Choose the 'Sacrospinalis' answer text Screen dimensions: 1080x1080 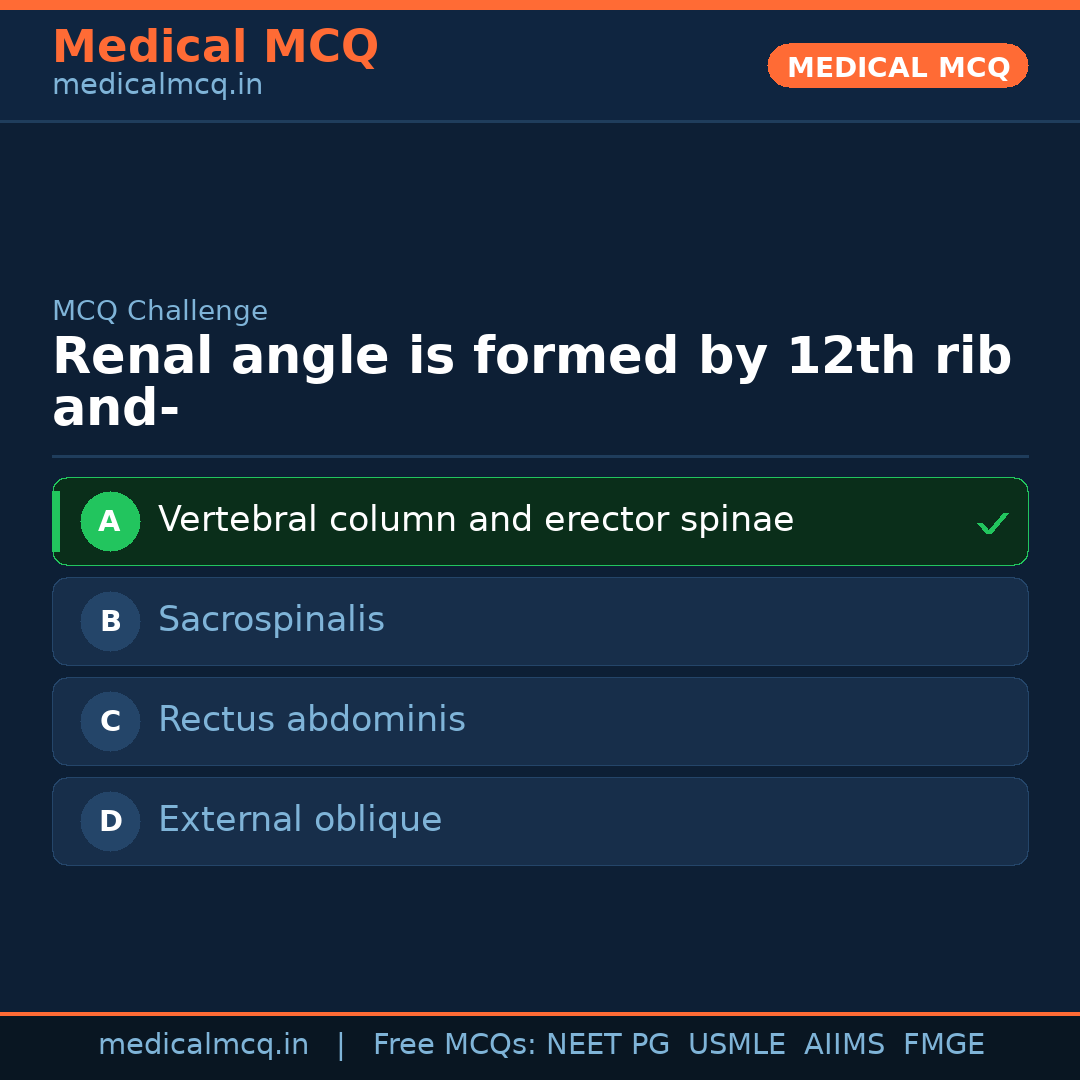[271, 620]
